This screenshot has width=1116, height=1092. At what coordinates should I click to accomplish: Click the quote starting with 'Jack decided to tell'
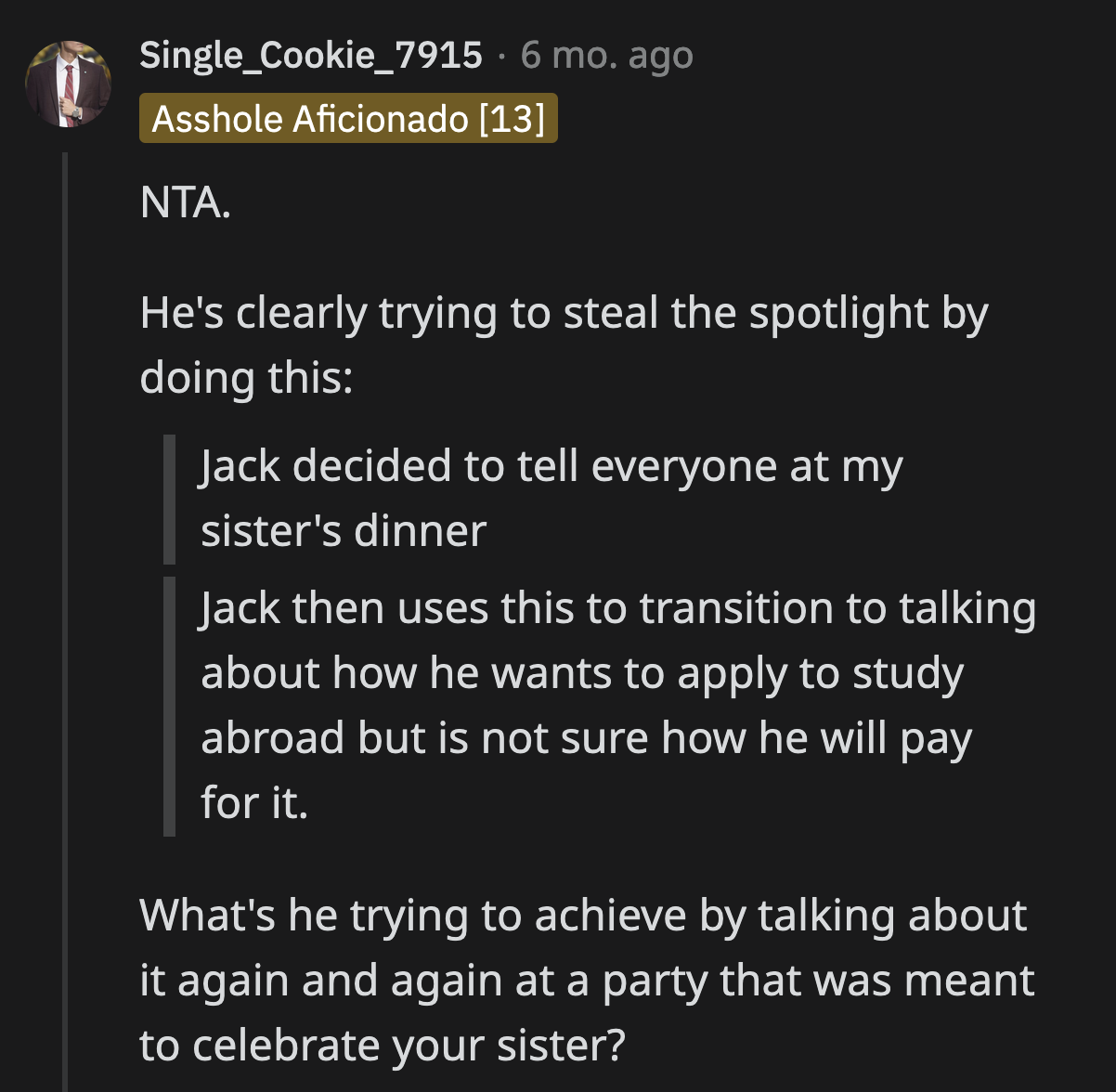click(550, 498)
